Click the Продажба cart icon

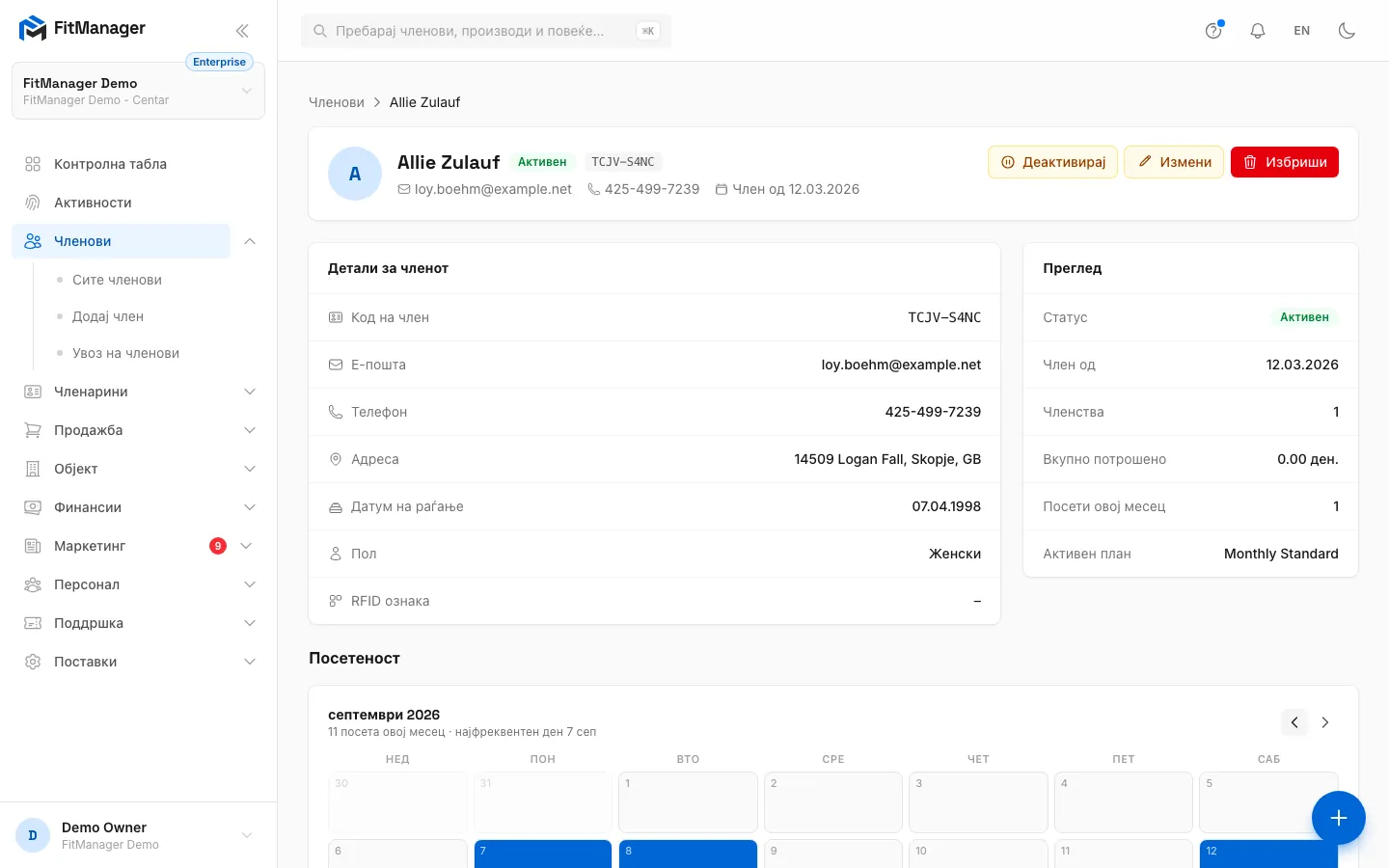(x=33, y=430)
